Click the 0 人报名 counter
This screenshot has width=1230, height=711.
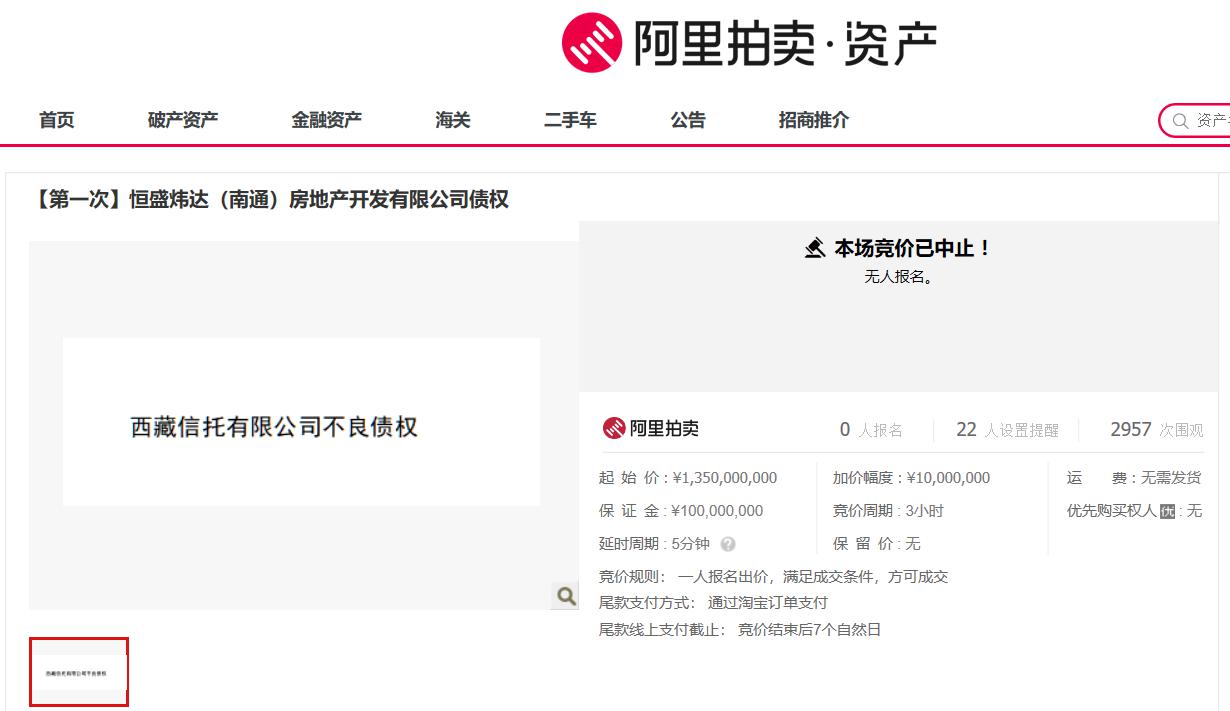coord(871,430)
